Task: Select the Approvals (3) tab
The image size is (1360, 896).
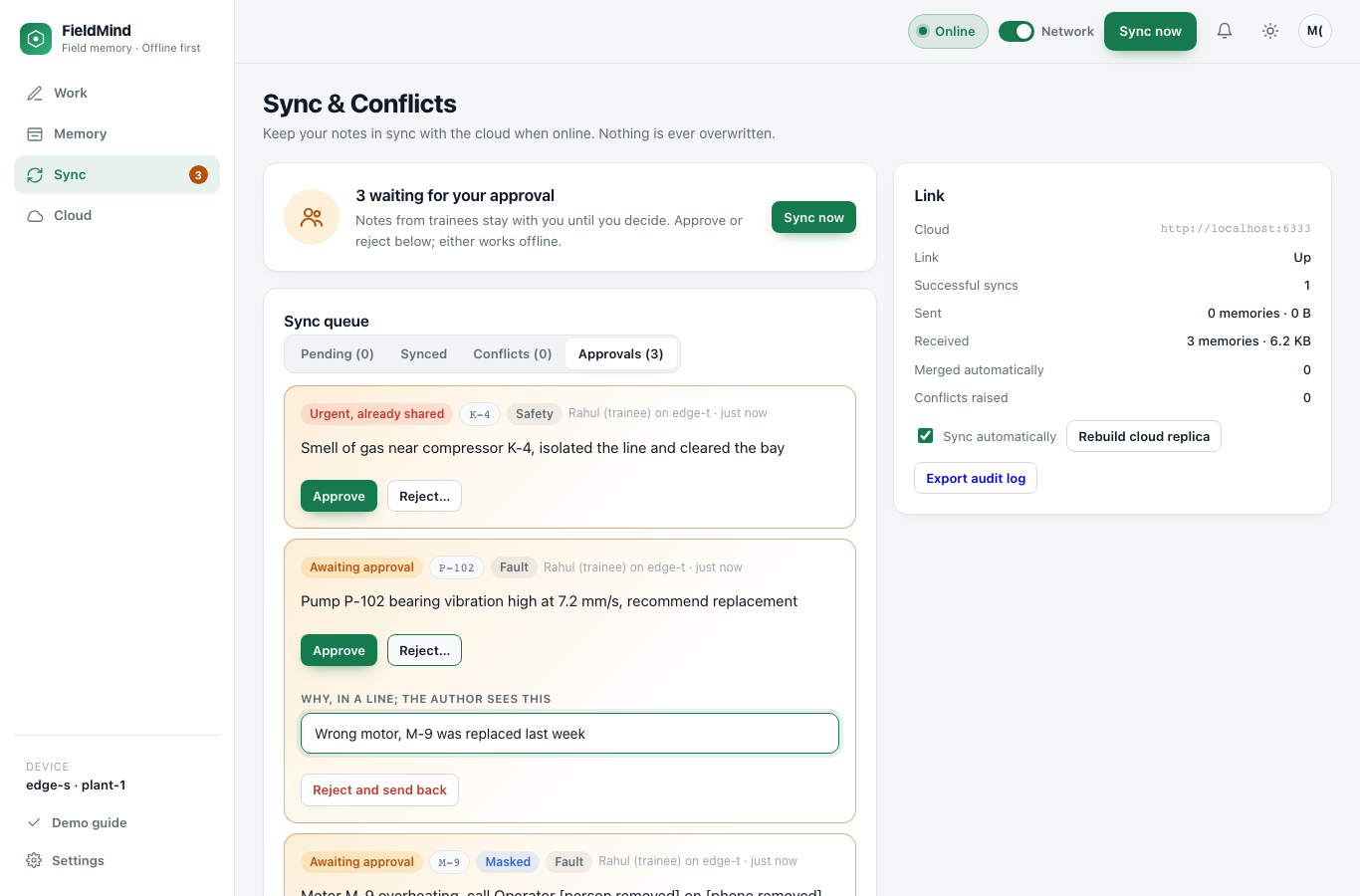Action: (621, 354)
